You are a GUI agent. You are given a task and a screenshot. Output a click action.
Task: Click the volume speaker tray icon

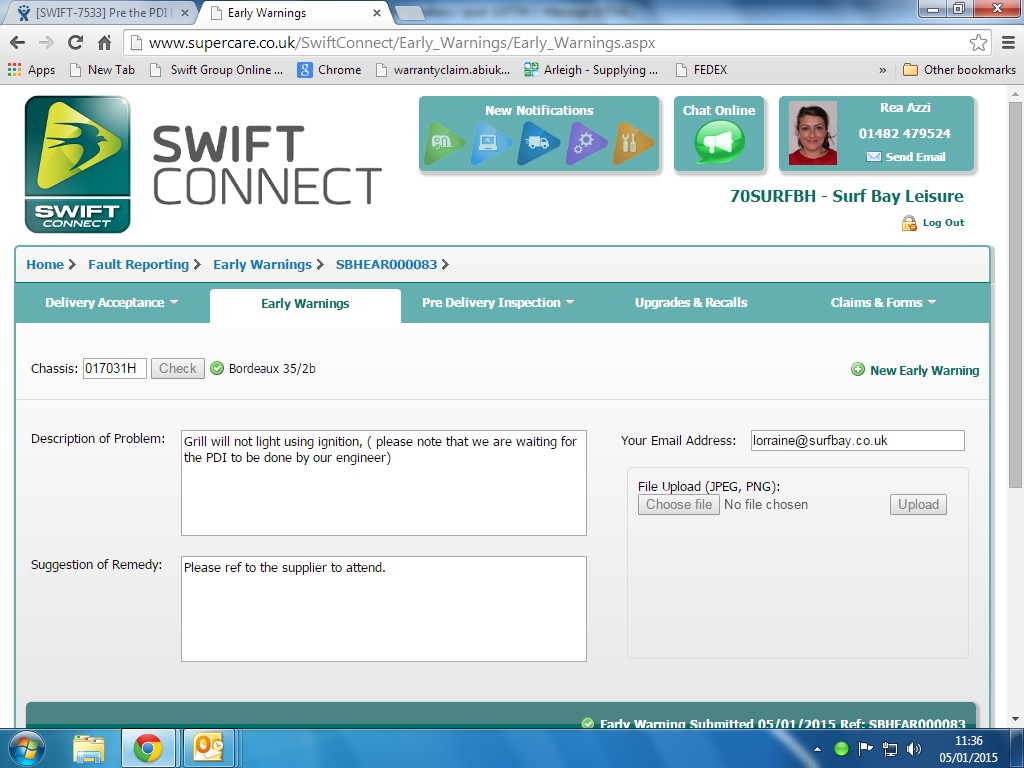tap(914, 748)
